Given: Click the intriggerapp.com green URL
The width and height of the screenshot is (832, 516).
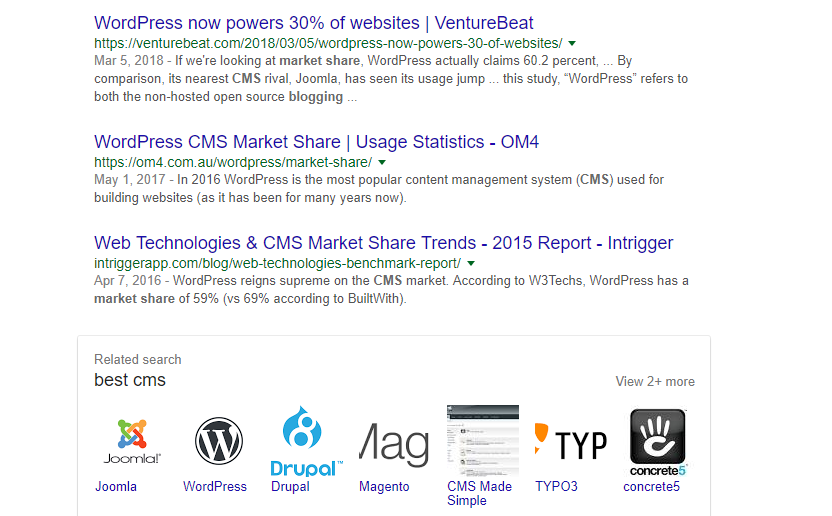Looking at the screenshot, I should 278,263.
